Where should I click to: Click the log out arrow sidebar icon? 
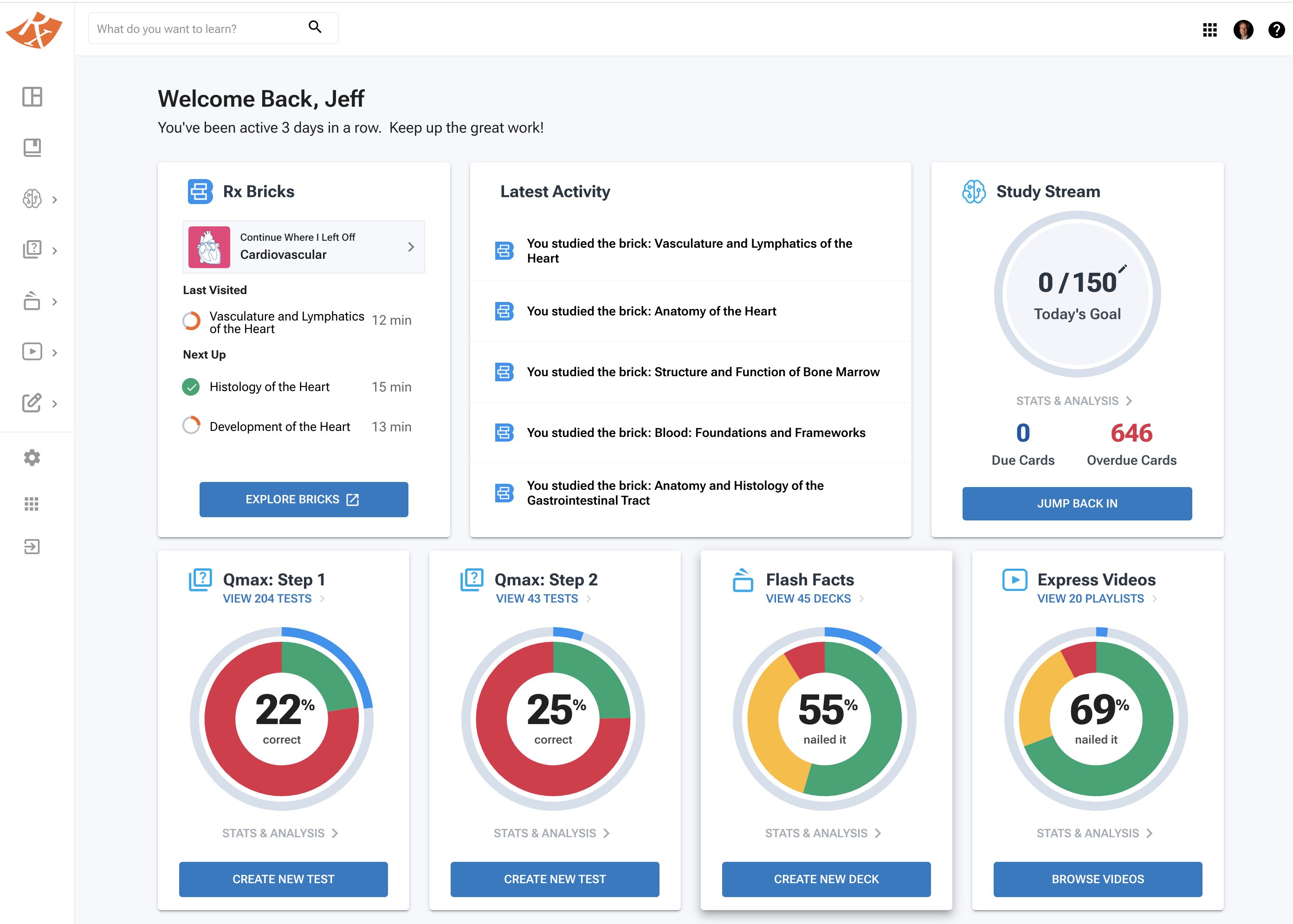(x=32, y=547)
